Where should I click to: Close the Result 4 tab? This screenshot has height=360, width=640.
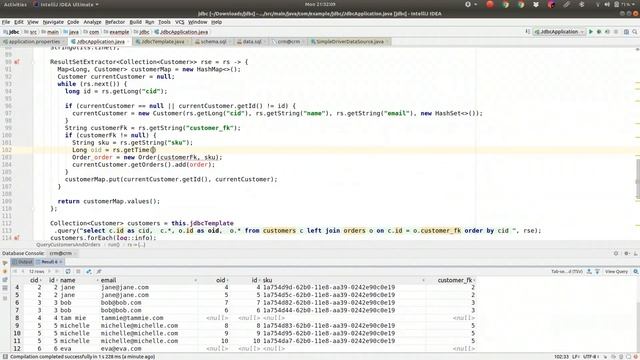tap(61, 262)
